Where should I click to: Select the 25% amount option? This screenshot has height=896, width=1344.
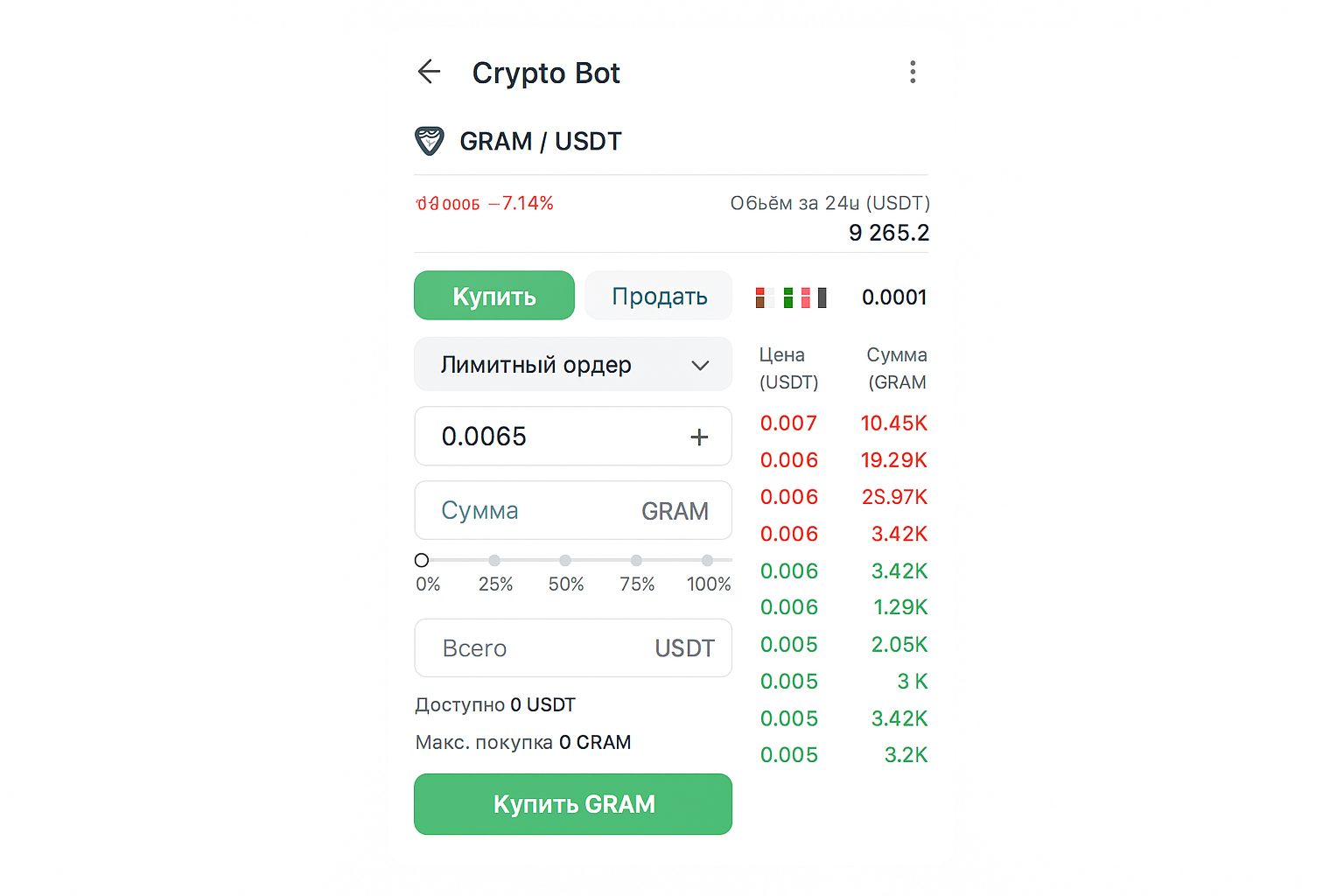click(495, 560)
